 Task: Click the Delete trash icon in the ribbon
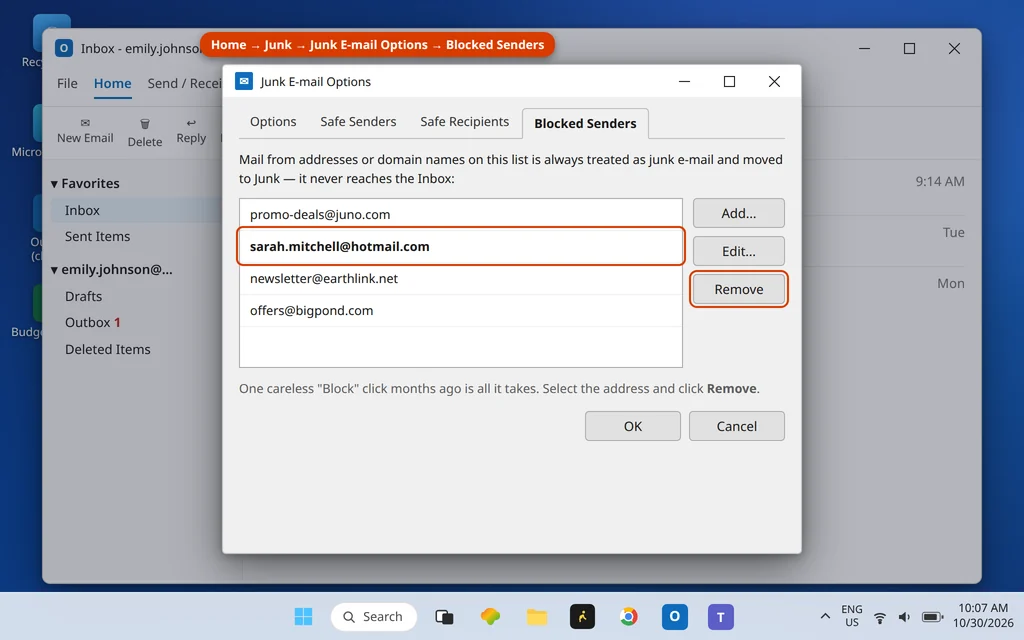(x=145, y=123)
